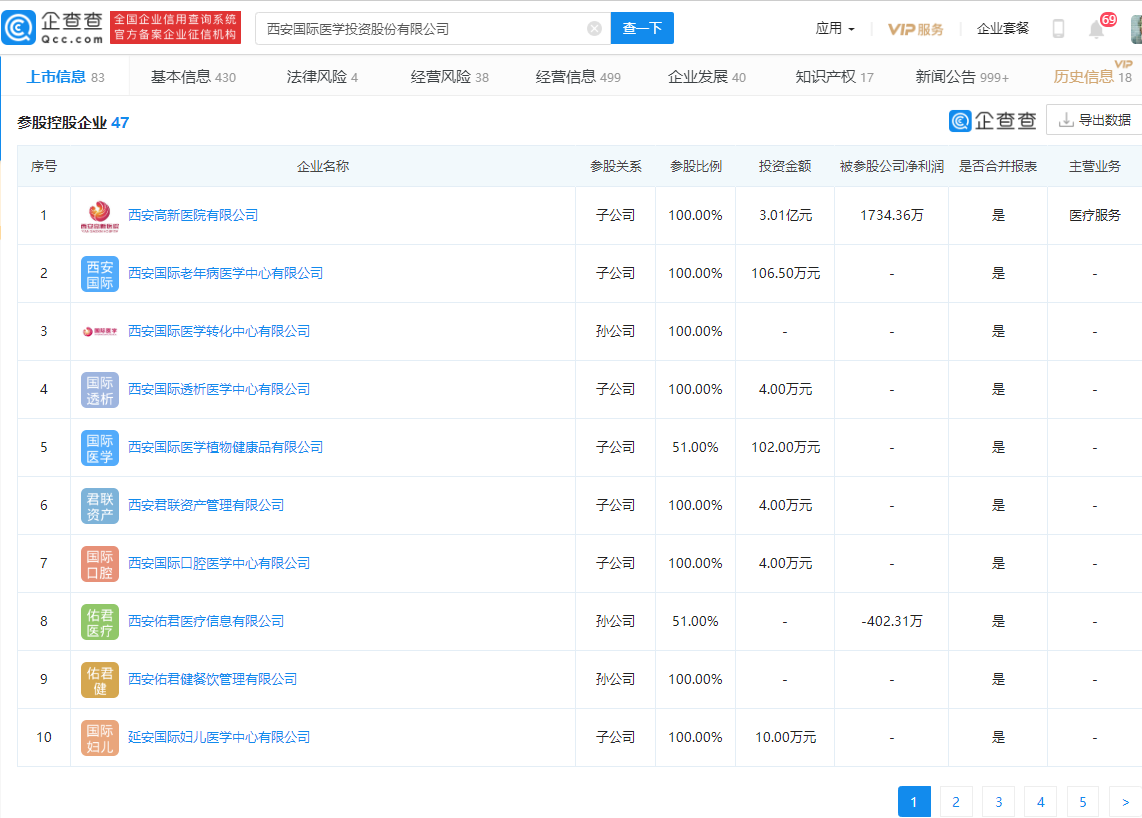Click the Qcc.com logo in header
Viewport: 1142px width, 818px height.
point(52,28)
